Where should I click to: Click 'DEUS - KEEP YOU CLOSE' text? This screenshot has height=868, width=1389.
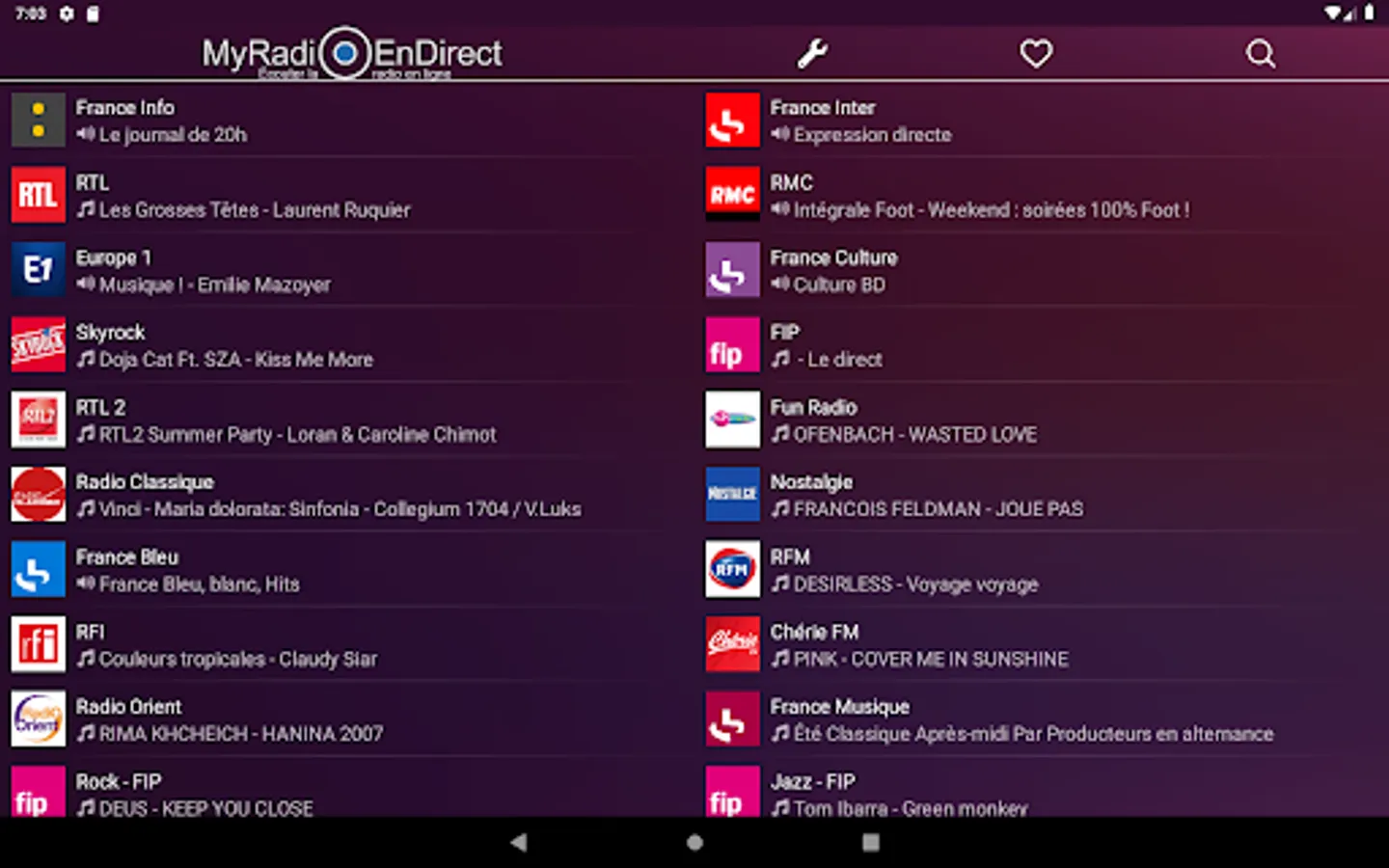click(206, 808)
